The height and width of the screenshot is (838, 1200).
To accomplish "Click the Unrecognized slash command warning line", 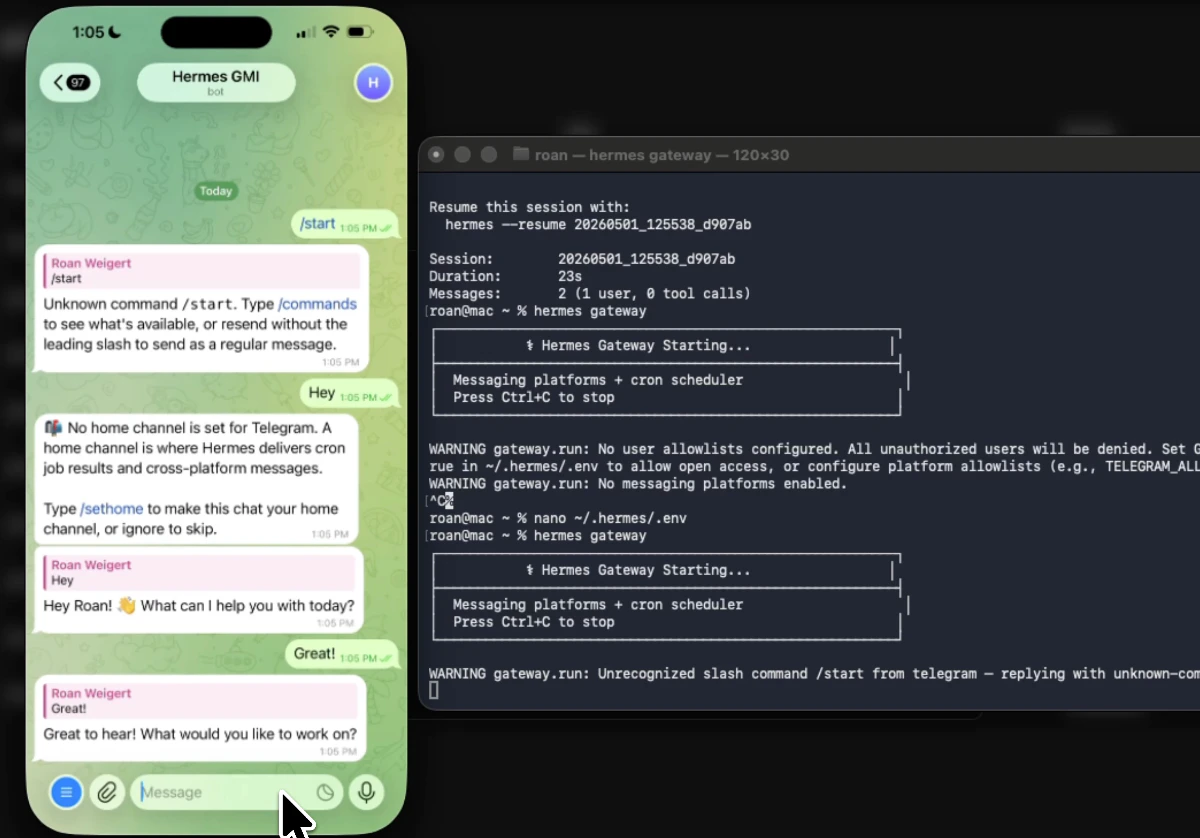I will pos(814,674).
